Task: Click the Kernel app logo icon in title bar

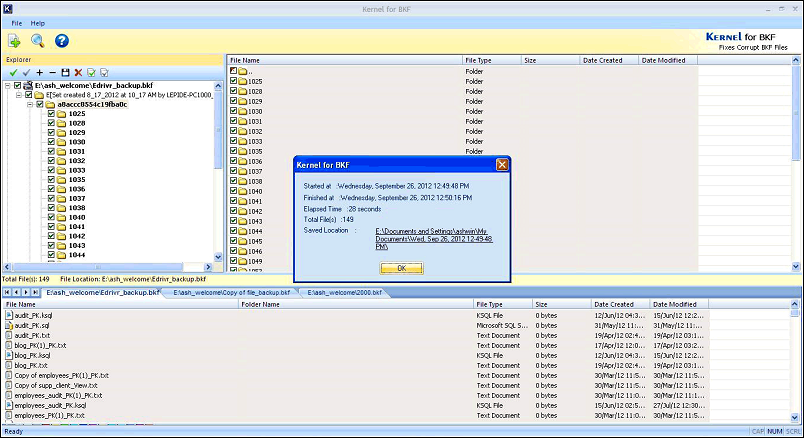Action: pos(8,9)
